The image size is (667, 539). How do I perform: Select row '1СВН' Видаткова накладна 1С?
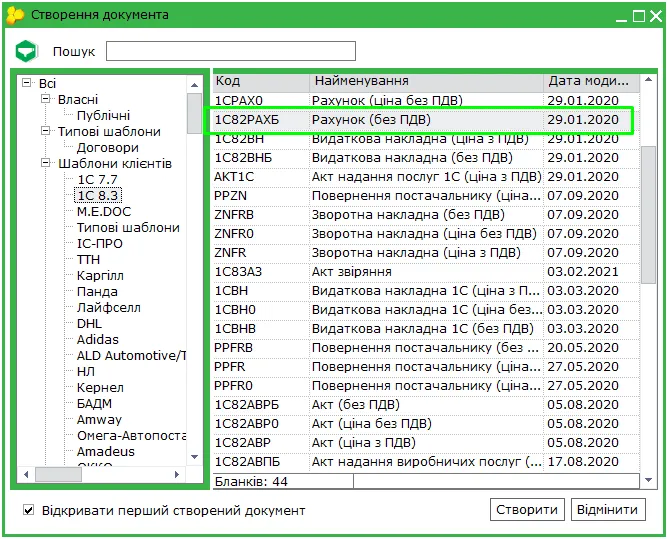pos(426,291)
